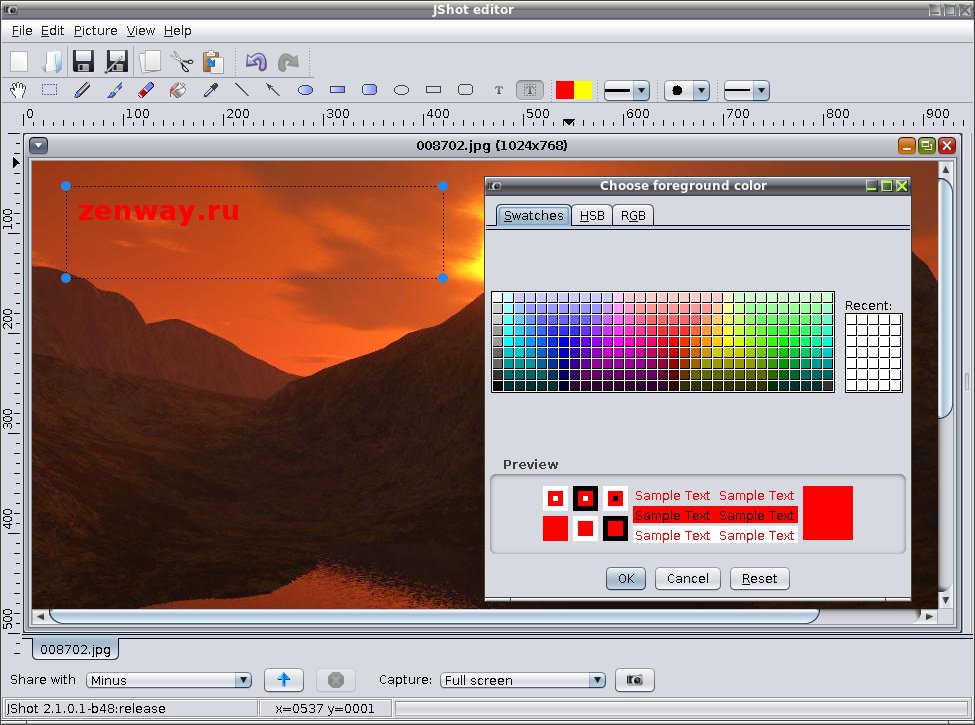The width and height of the screenshot is (975, 725).
Task: Activate the eraser tool
Action: [x=146, y=90]
